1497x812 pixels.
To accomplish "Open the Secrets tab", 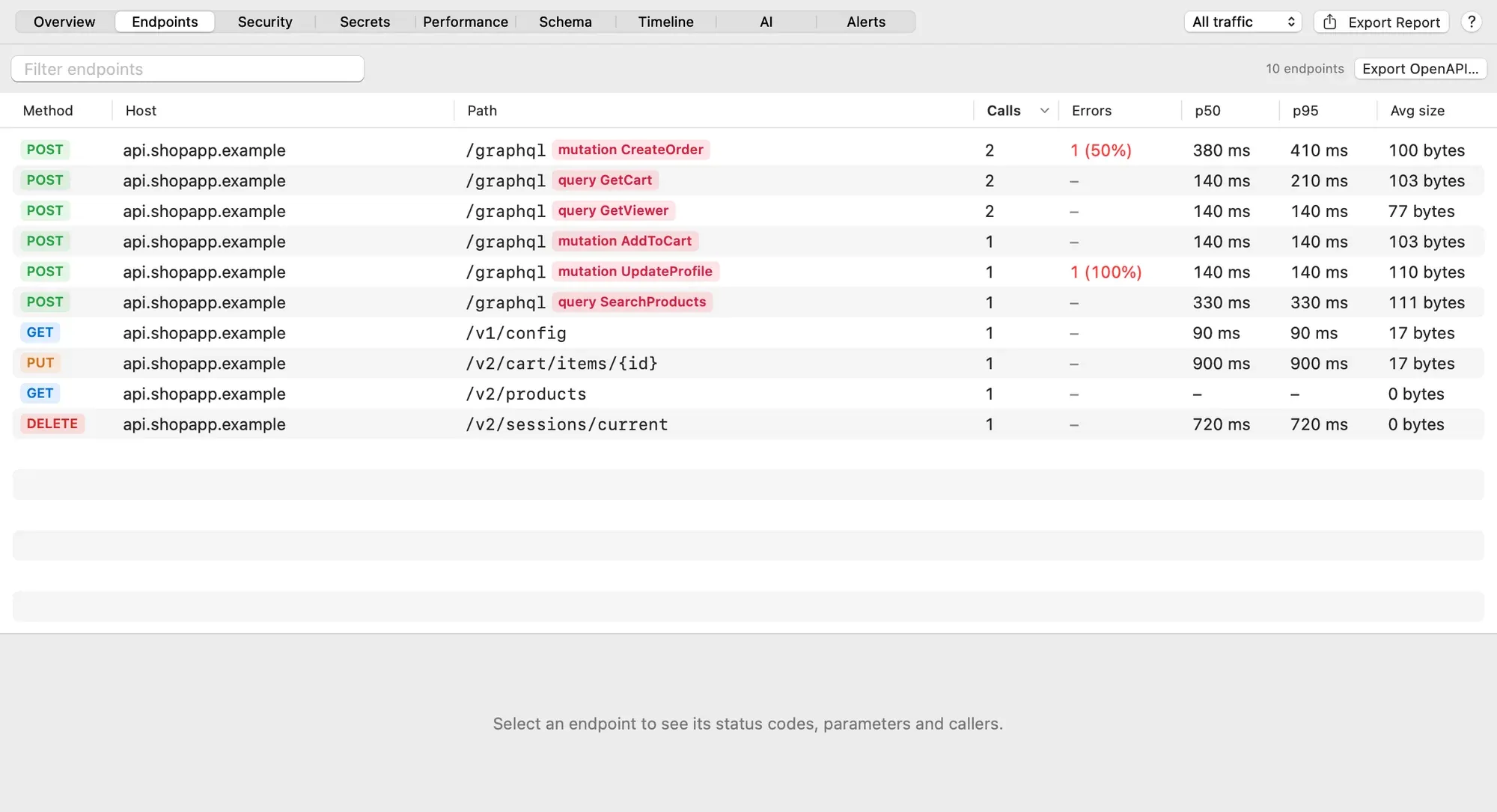I will point(365,22).
